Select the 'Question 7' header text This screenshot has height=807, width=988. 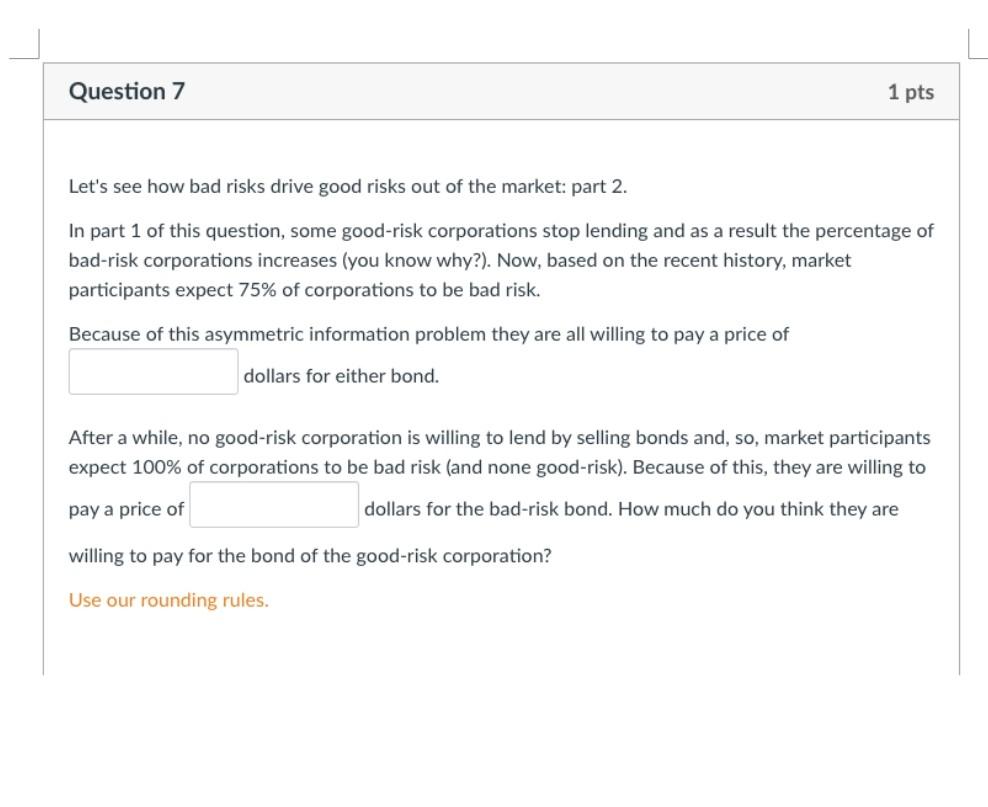coord(125,91)
